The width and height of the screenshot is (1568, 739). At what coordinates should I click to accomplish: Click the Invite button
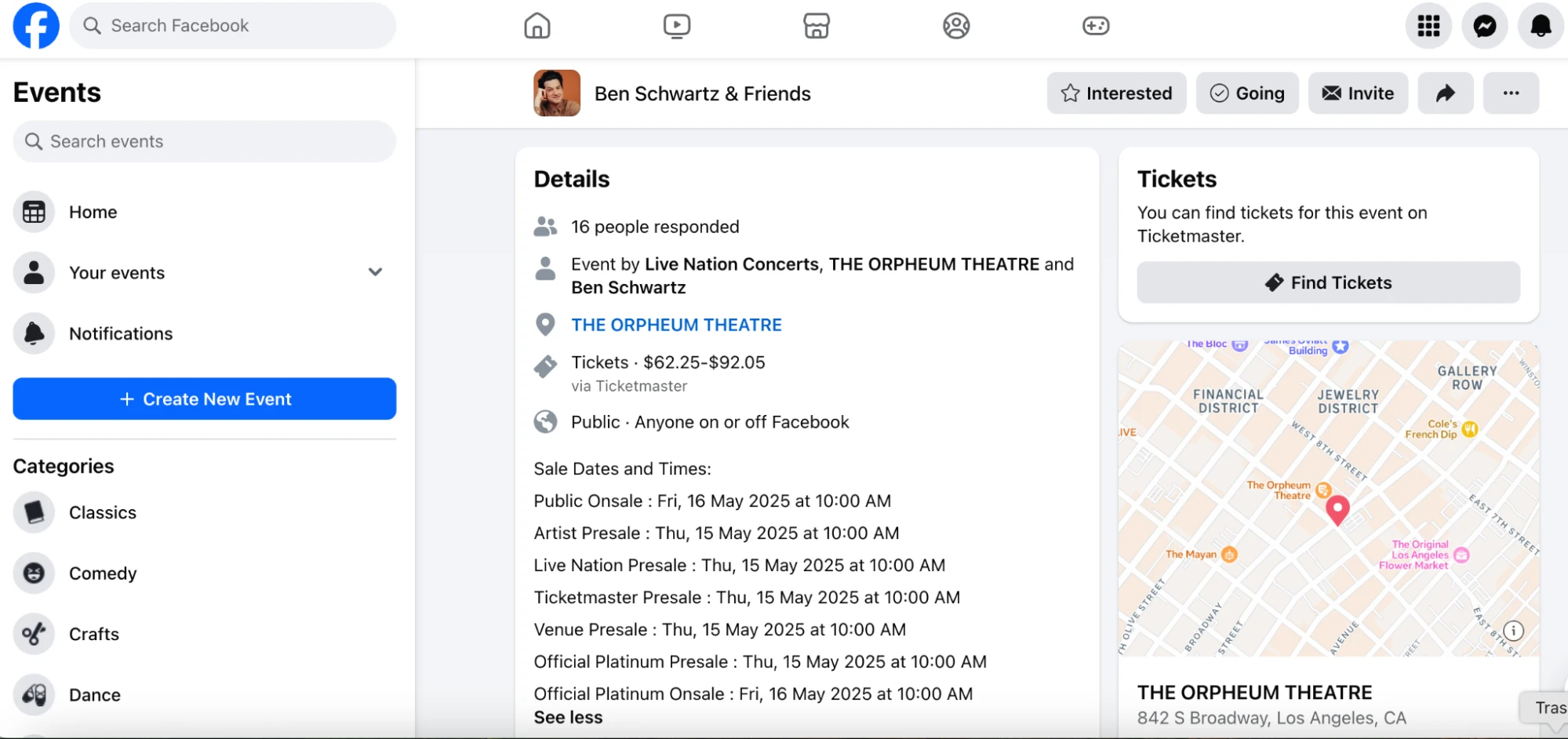1358,93
